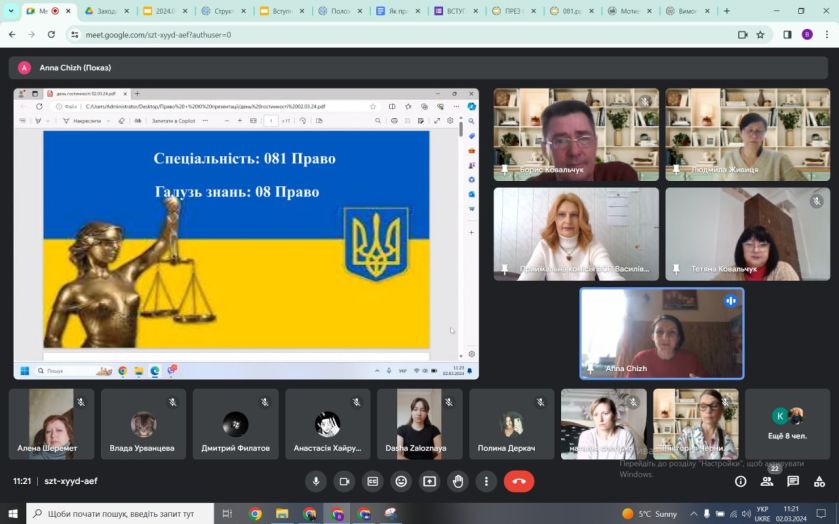Click the meeting code szt-xyyd-aef
The width and height of the screenshot is (839, 524).
(71, 481)
